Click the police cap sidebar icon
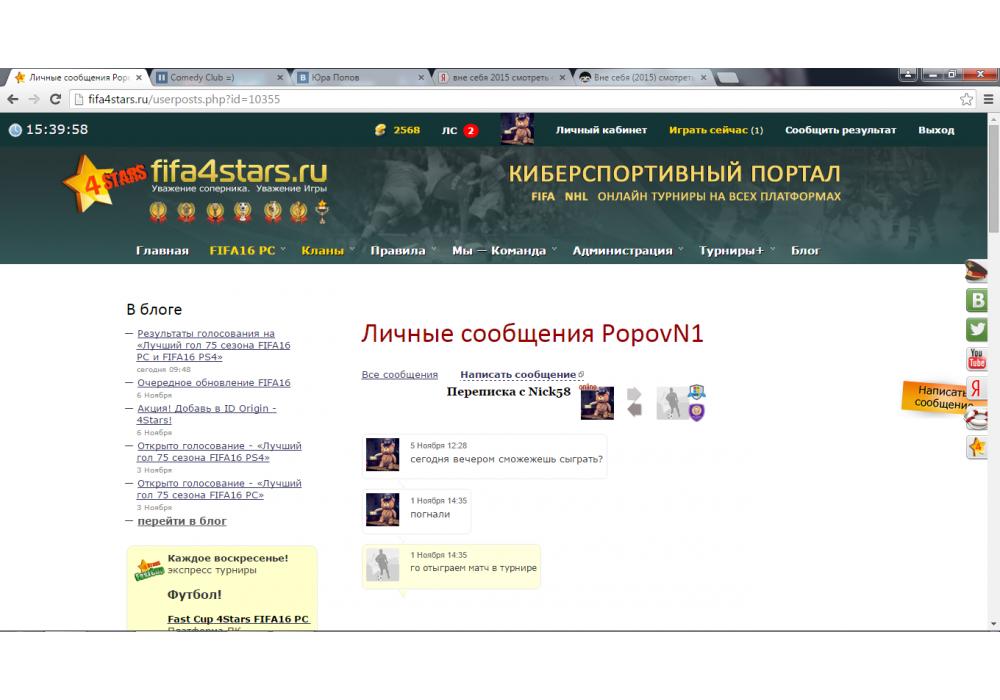The width and height of the screenshot is (1000, 700). [977, 271]
